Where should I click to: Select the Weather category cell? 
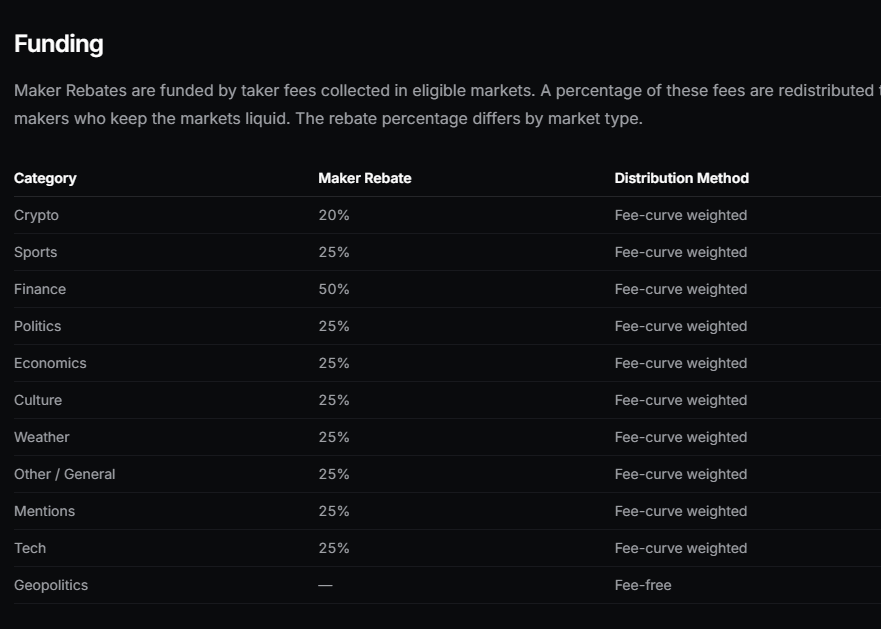coord(42,437)
